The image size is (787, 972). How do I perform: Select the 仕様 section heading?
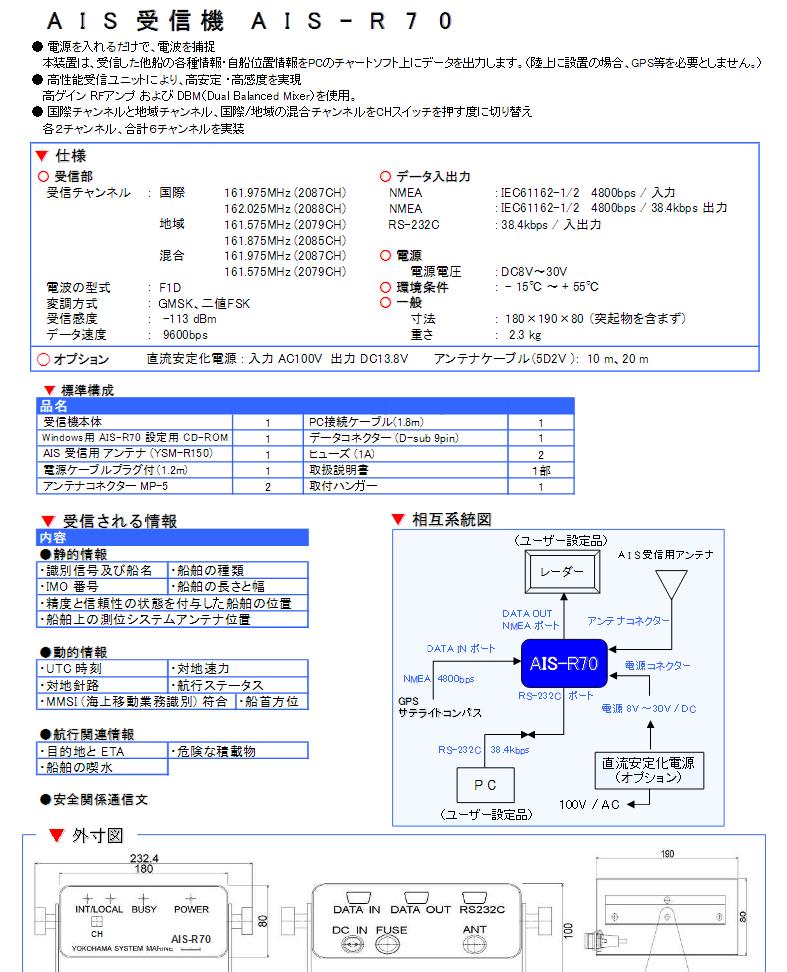pos(71,155)
